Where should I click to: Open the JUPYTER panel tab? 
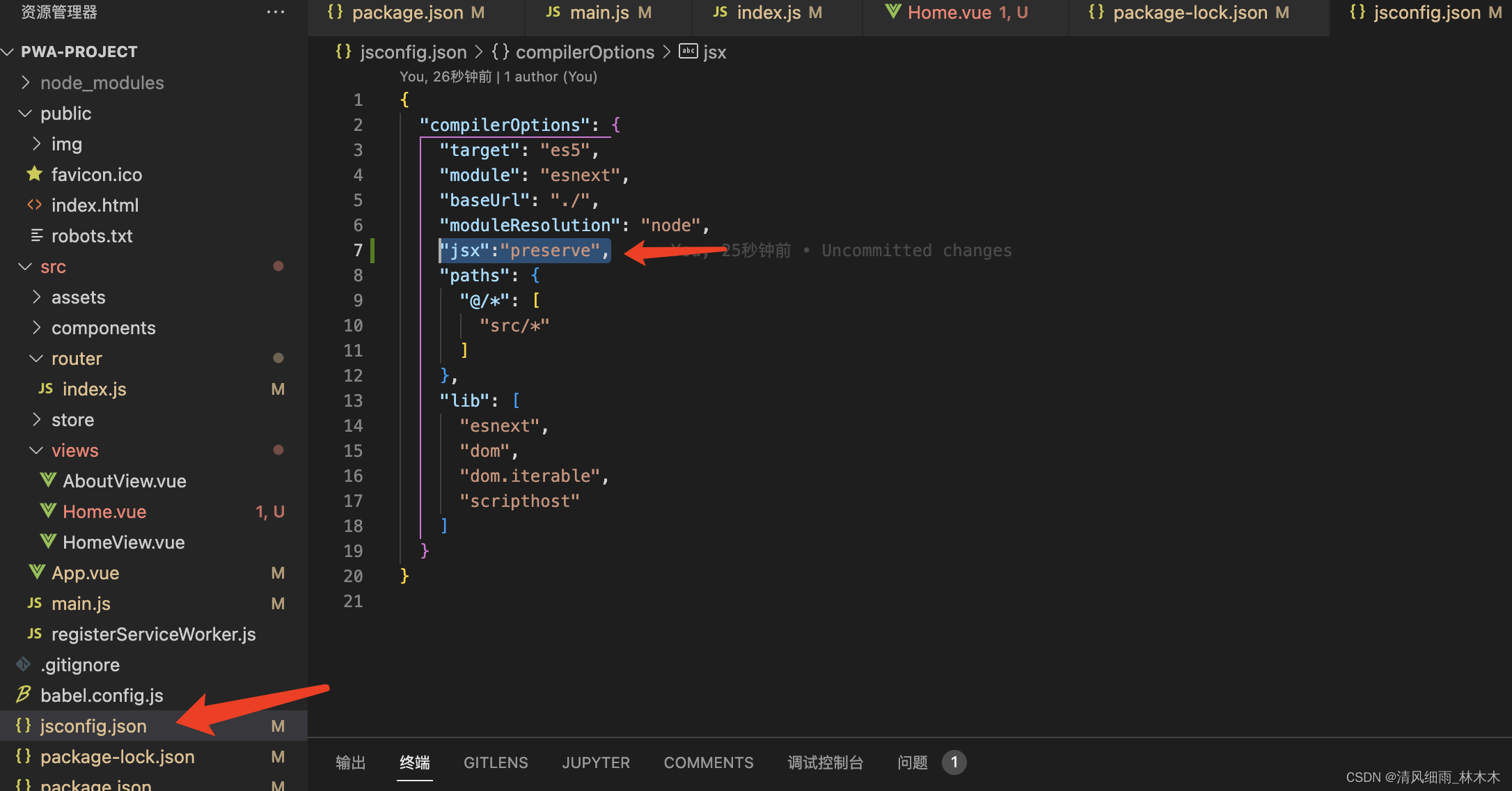596,762
